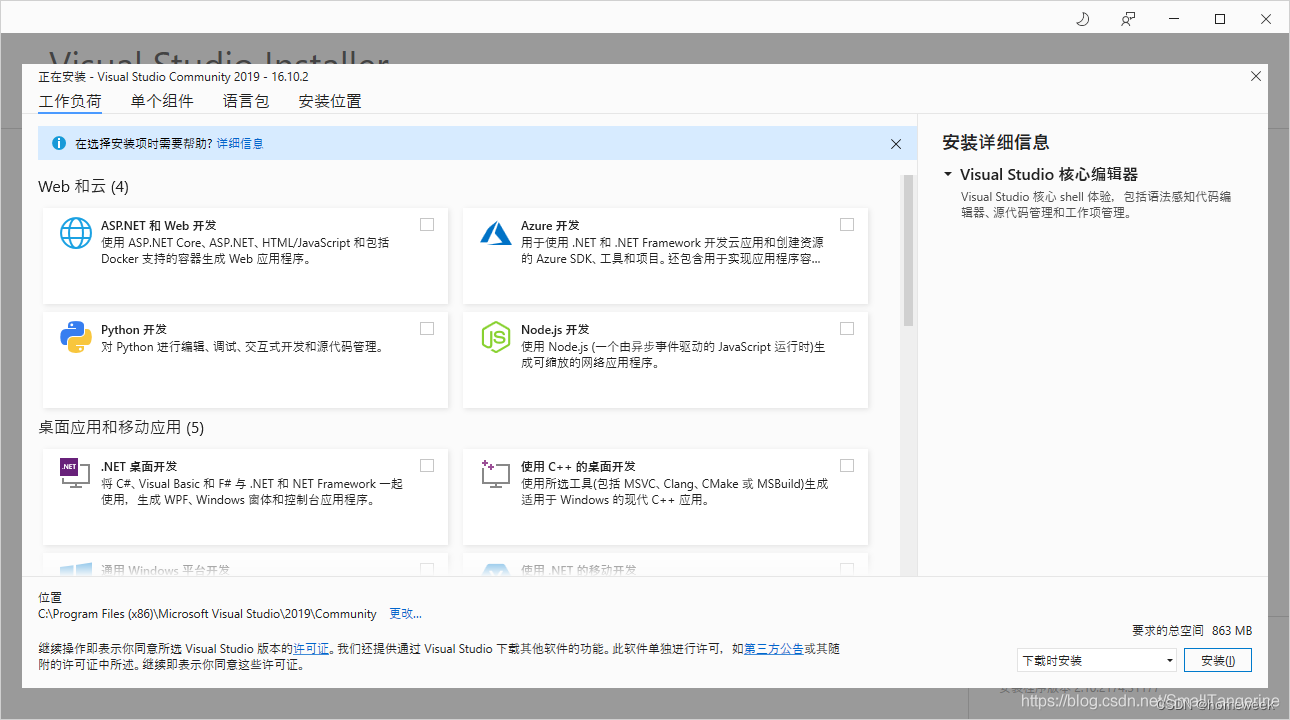Viewport: 1290px width, 720px height.
Task: Dismiss the help banner with its X
Action: click(896, 144)
